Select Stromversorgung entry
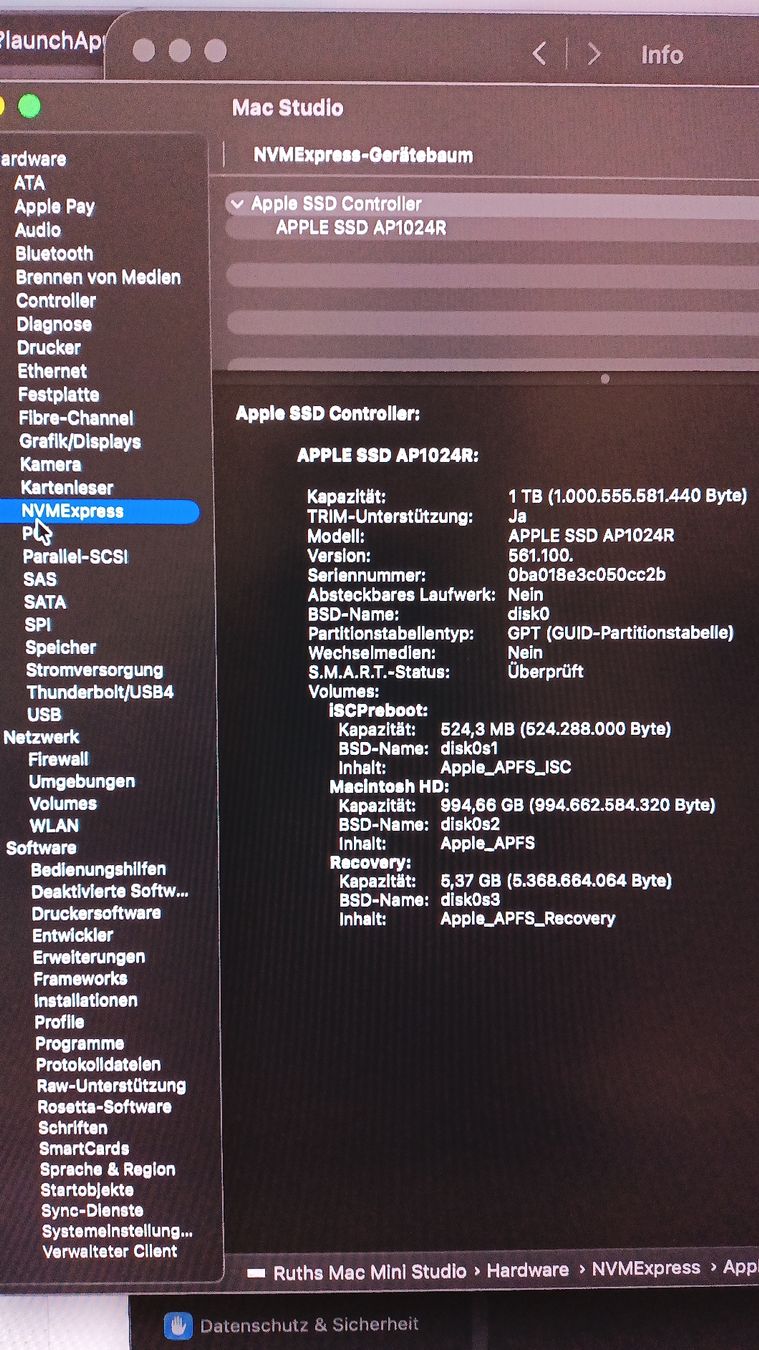 pos(94,670)
